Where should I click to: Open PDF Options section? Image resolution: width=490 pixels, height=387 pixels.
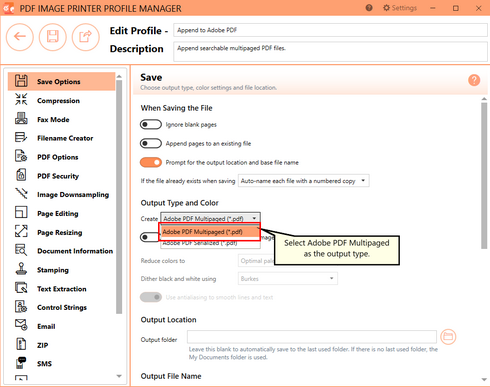pyautogui.click(x=61, y=157)
